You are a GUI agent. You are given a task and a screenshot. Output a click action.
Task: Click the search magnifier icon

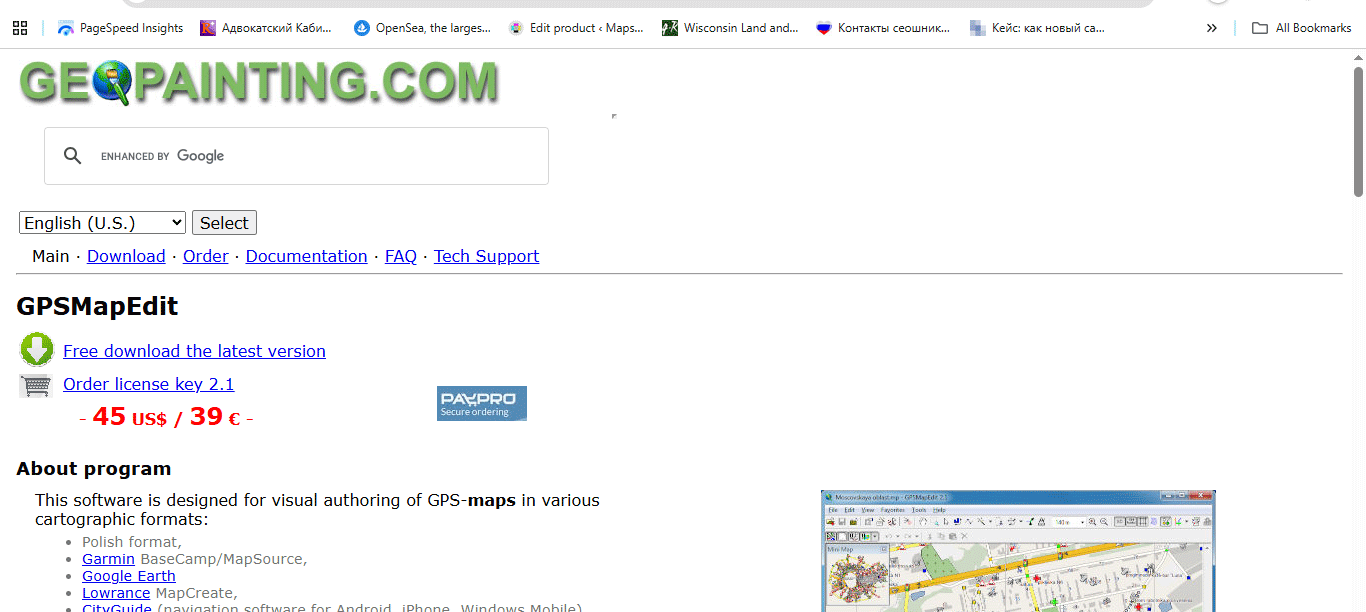pyautogui.click(x=72, y=155)
